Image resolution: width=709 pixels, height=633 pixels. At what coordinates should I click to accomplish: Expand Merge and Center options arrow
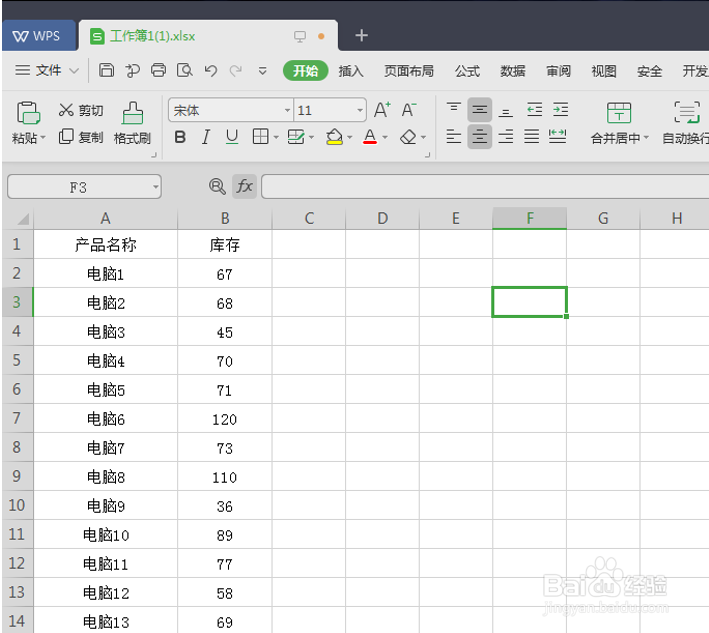pos(646,137)
